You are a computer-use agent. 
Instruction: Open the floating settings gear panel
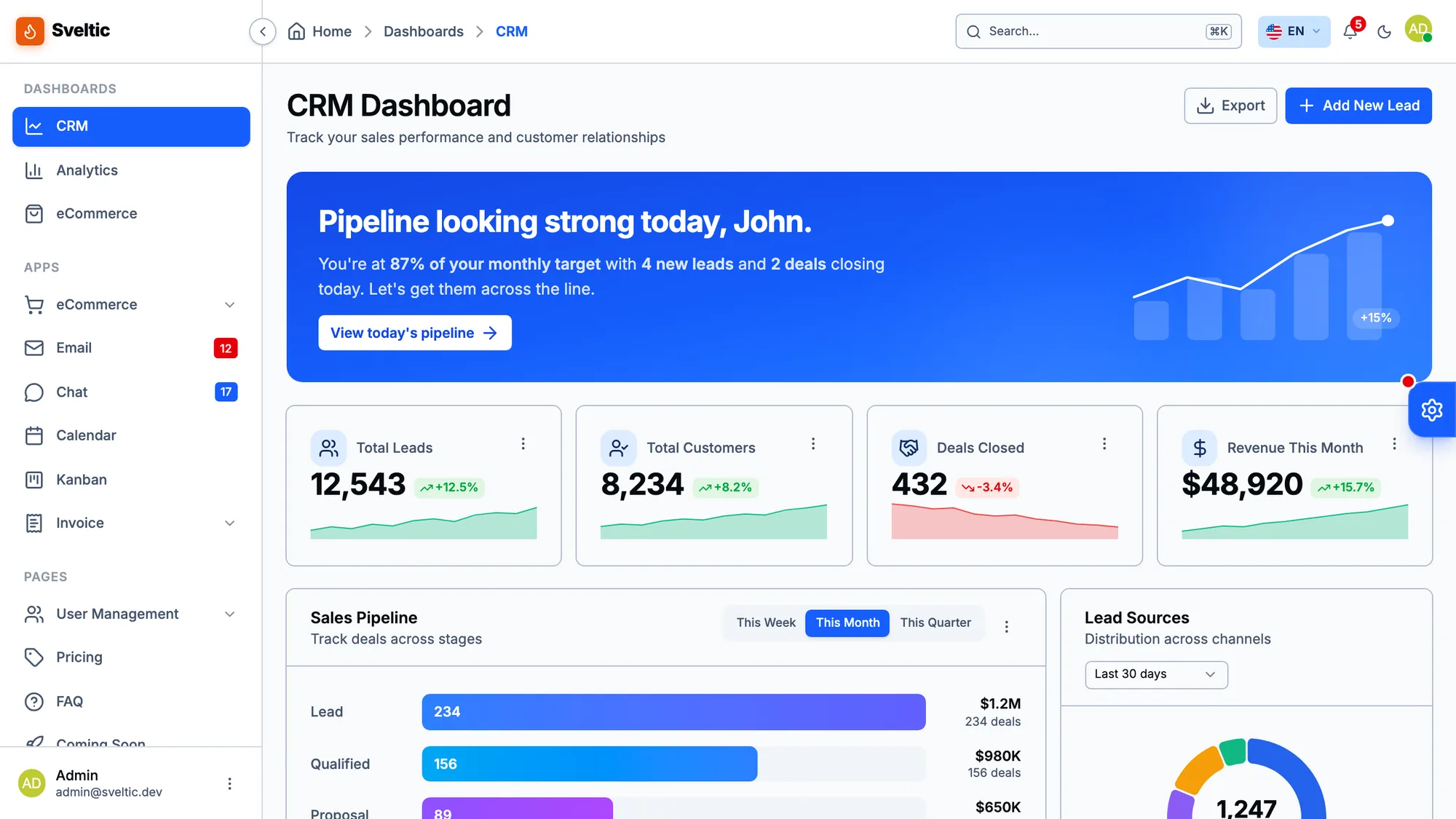click(1432, 410)
